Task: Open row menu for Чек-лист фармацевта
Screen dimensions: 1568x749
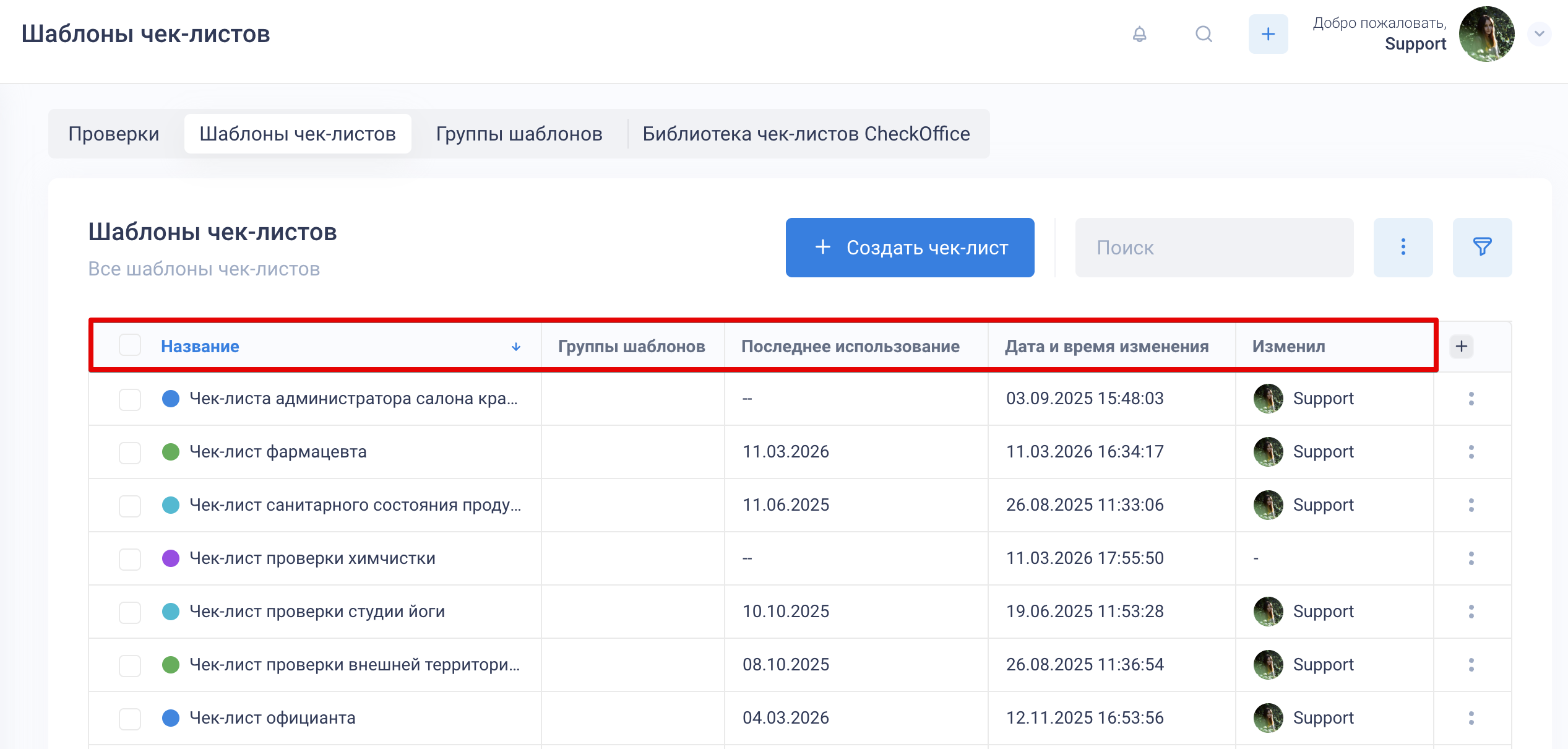Action: point(1471,452)
